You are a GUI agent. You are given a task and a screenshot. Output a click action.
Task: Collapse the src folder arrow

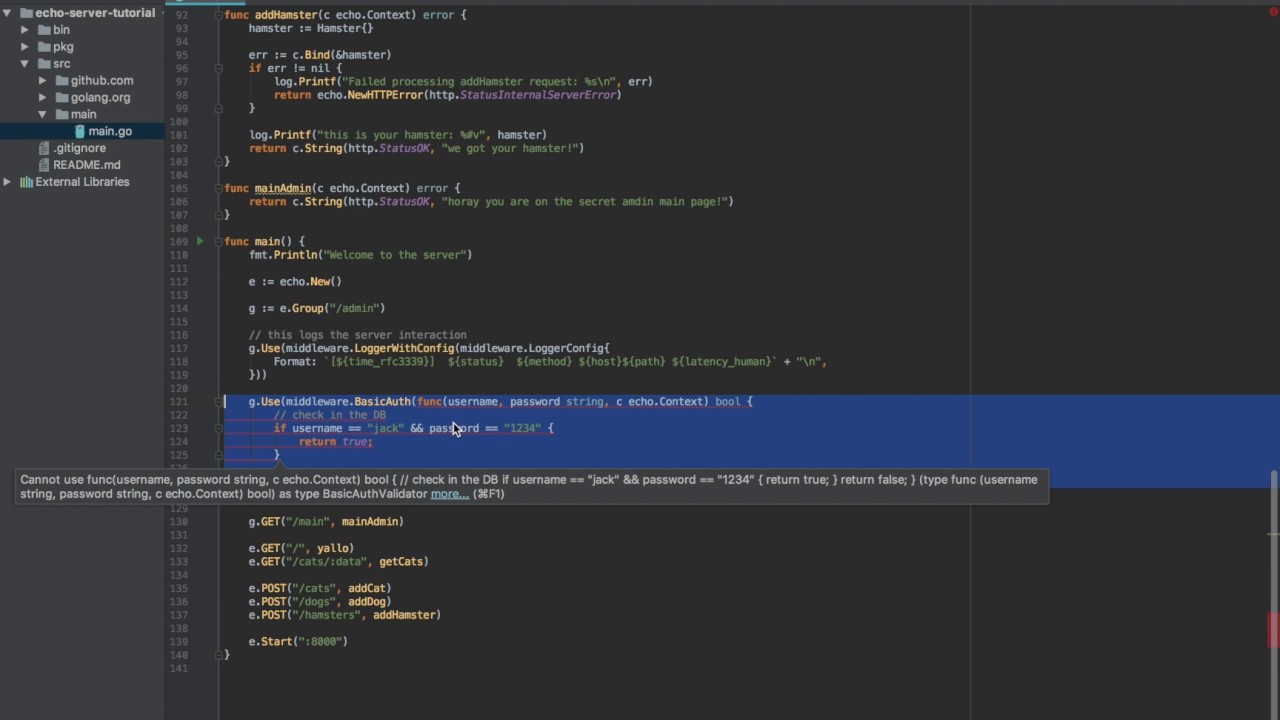click(25, 64)
